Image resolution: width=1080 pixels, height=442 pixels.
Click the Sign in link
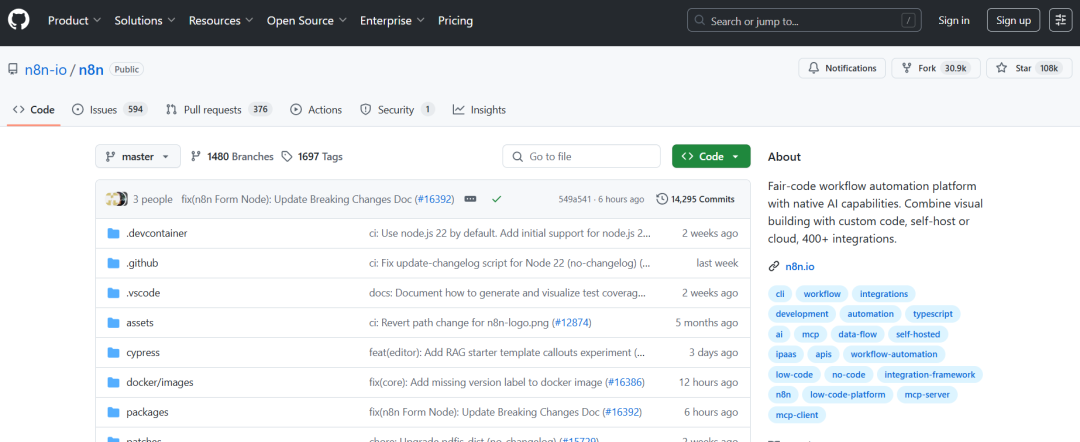click(954, 21)
